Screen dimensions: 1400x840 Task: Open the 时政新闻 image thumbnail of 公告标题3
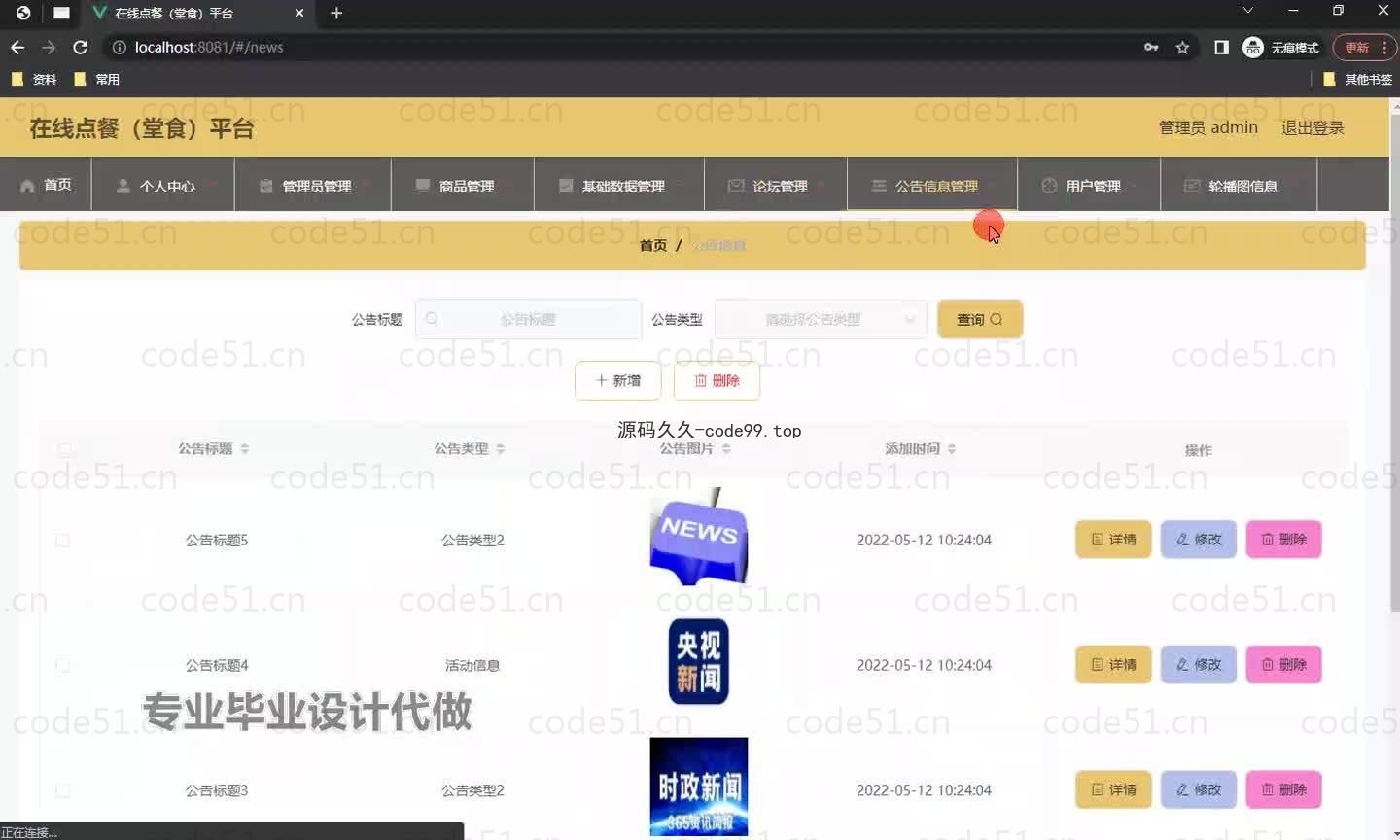(x=698, y=787)
